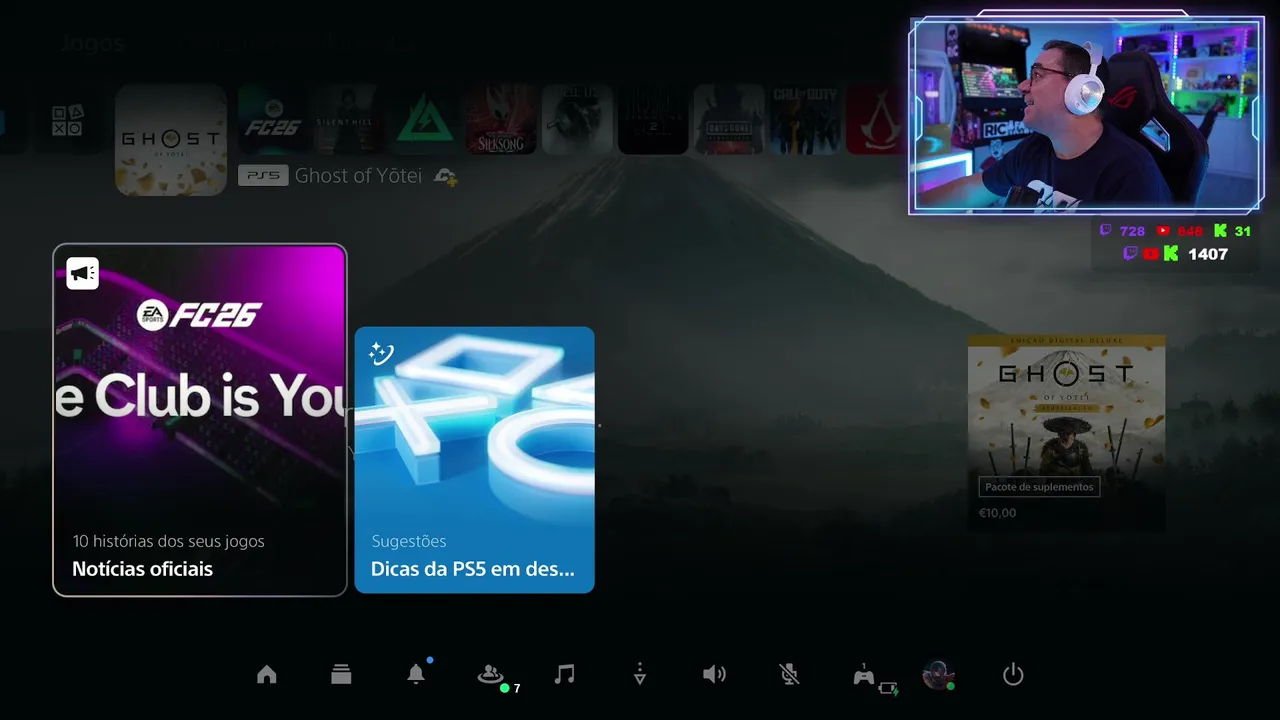Click the Jogos tab heading
Viewport: 1280px width, 720px height.
tap(92, 43)
